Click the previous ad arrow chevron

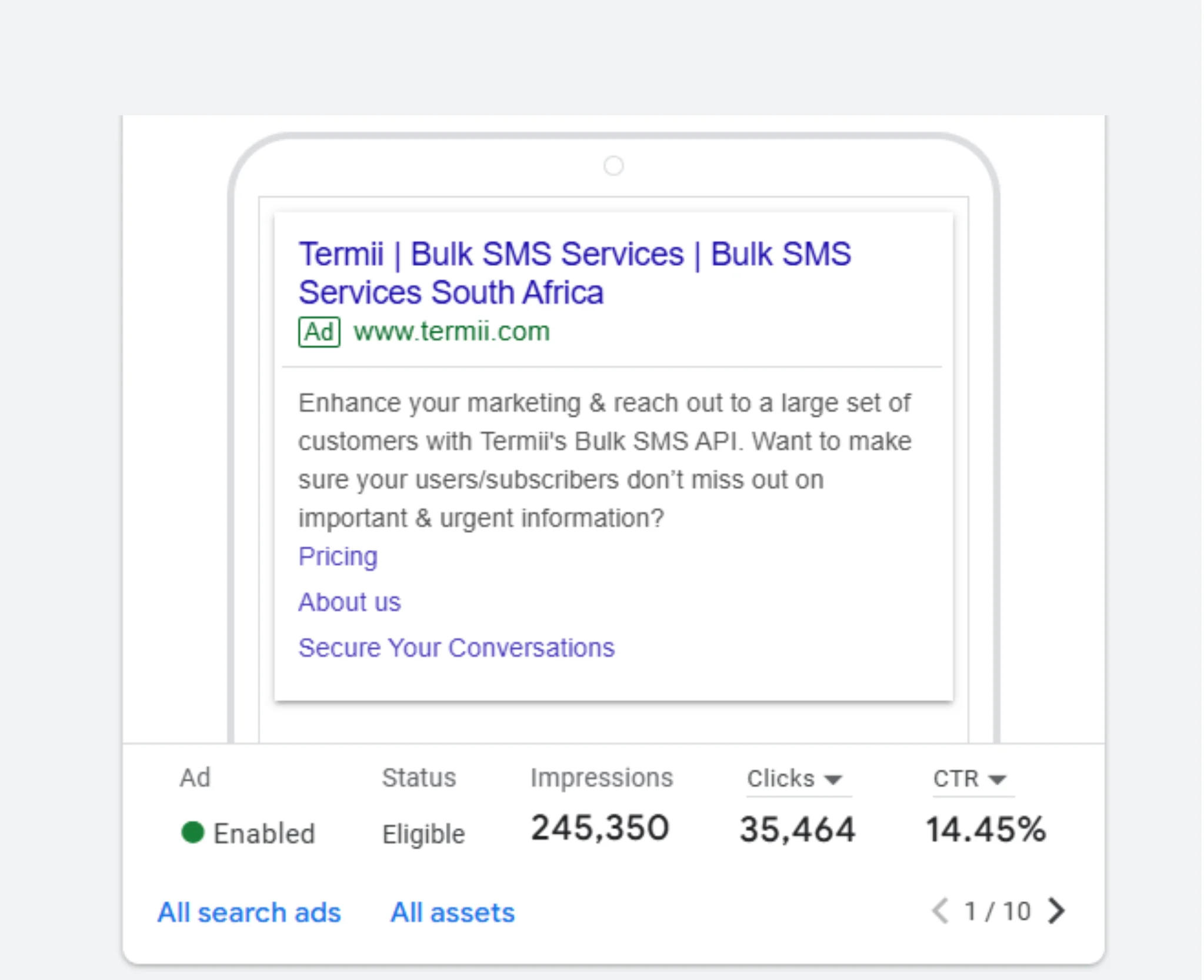point(940,911)
